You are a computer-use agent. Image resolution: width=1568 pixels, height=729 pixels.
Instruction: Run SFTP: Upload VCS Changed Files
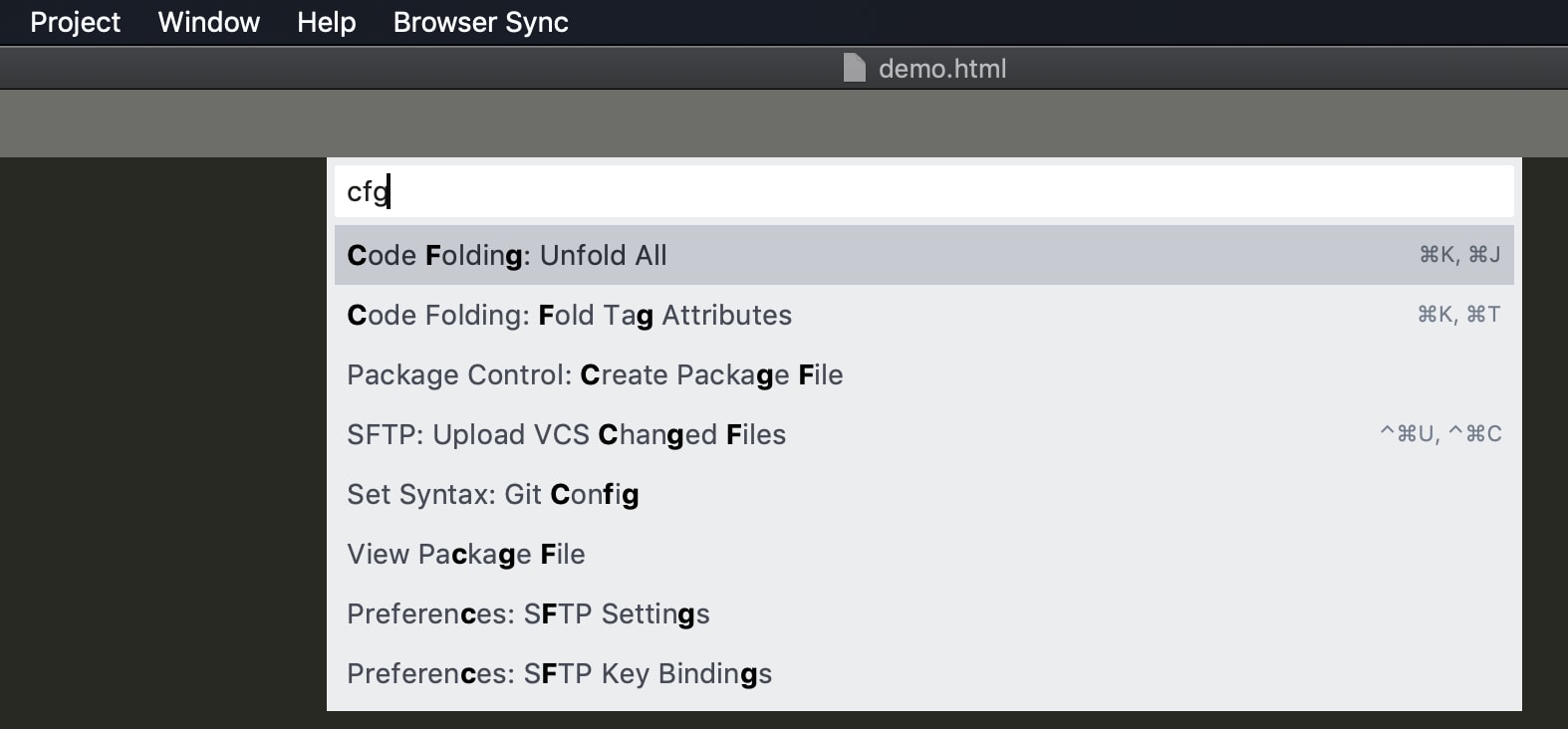tap(923, 434)
